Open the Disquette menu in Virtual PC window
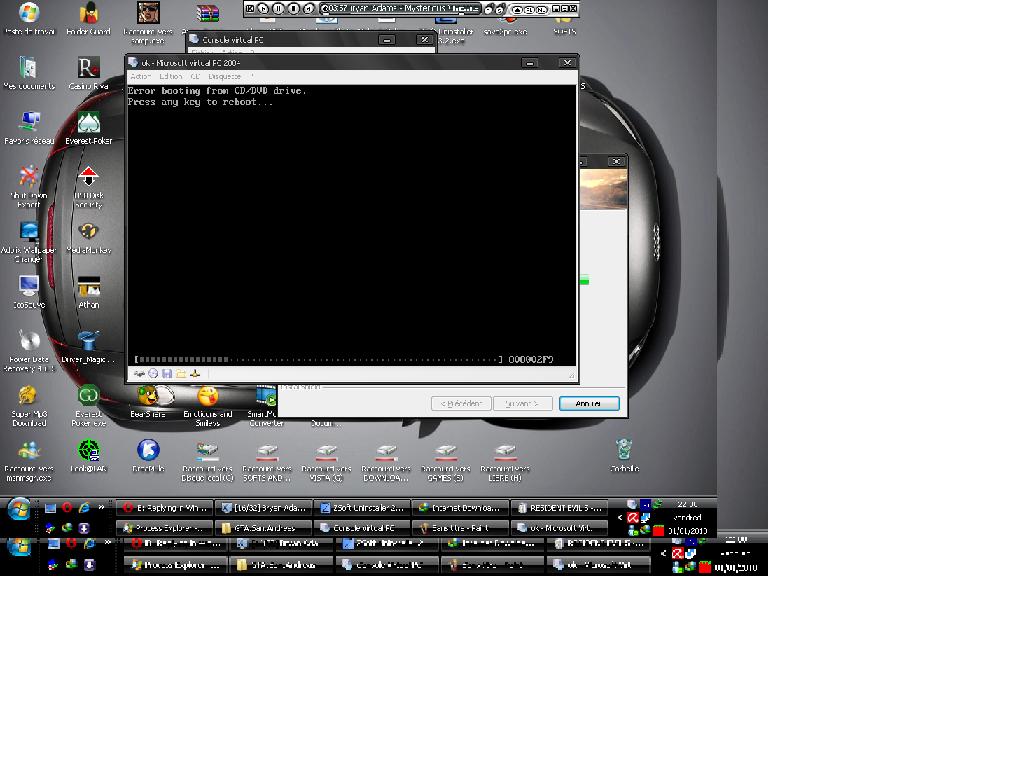 (x=224, y=76)
